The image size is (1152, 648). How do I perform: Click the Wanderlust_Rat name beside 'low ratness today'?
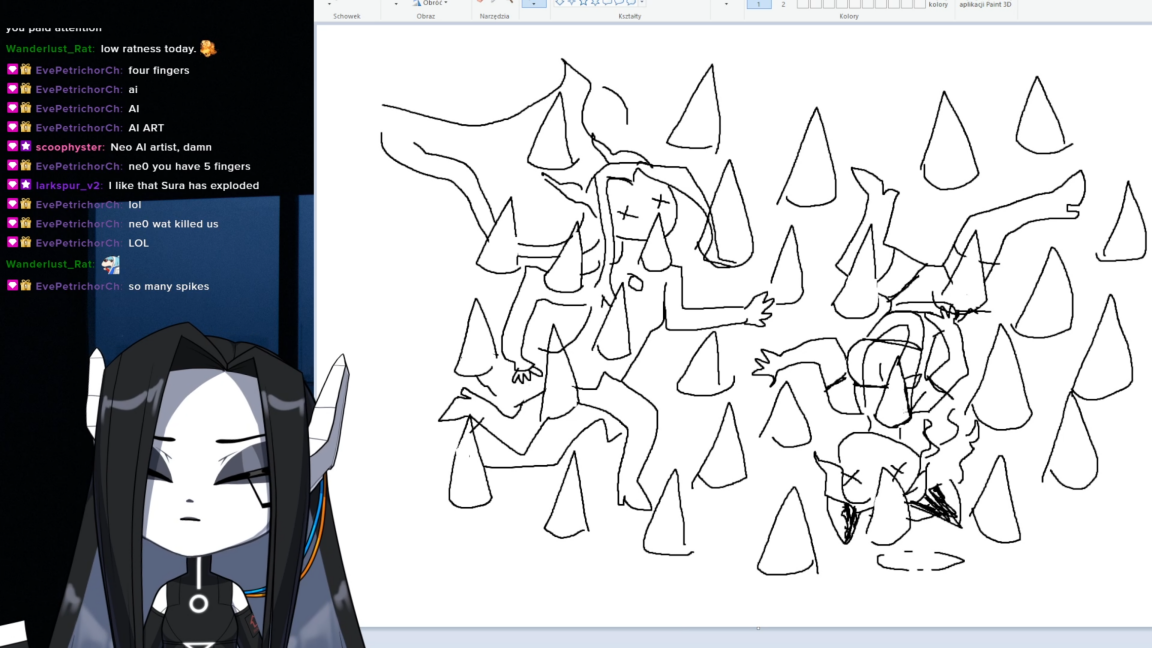(x=49, y=48)
